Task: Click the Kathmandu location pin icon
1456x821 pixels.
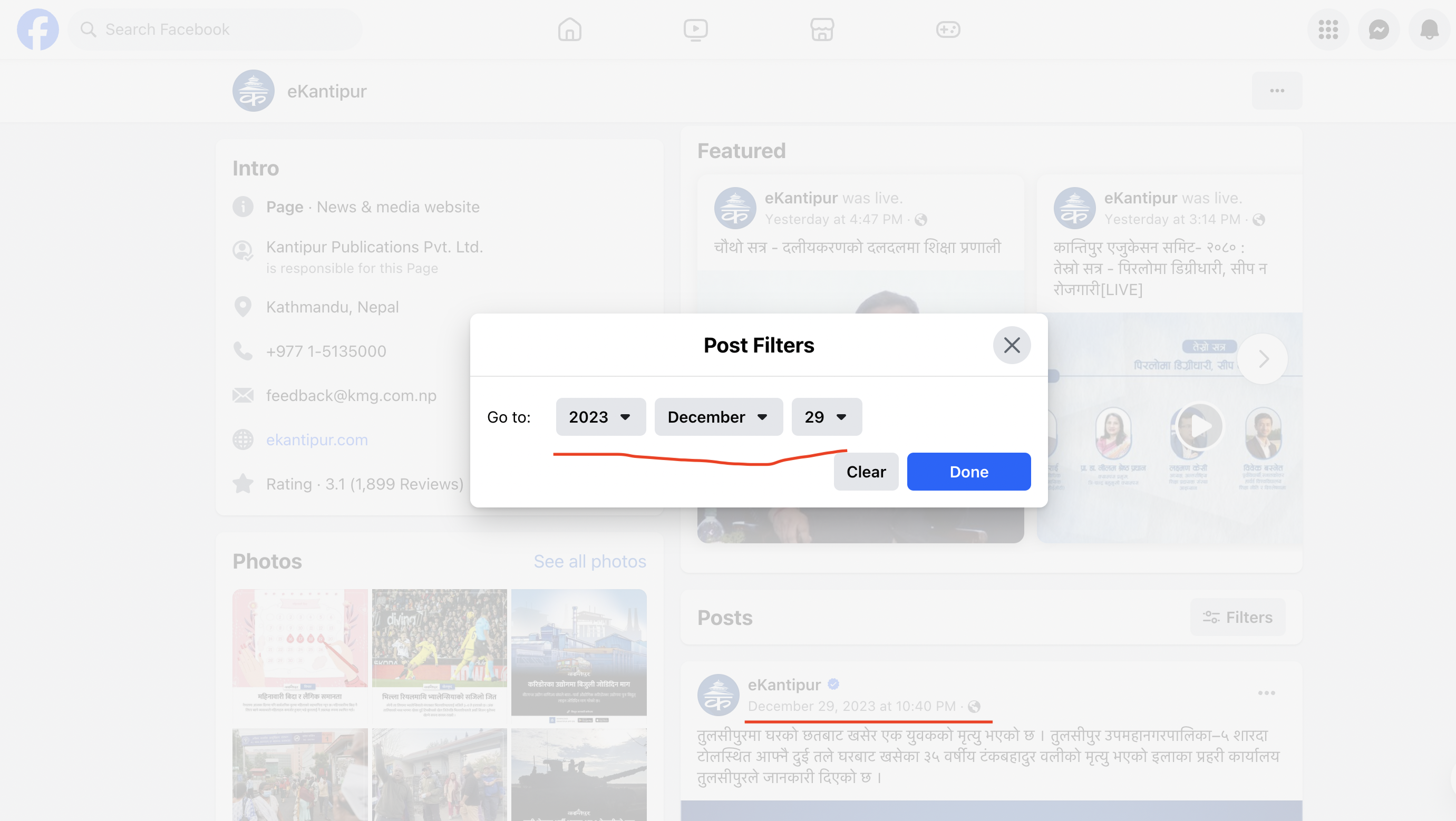Action: coord(243,307)
